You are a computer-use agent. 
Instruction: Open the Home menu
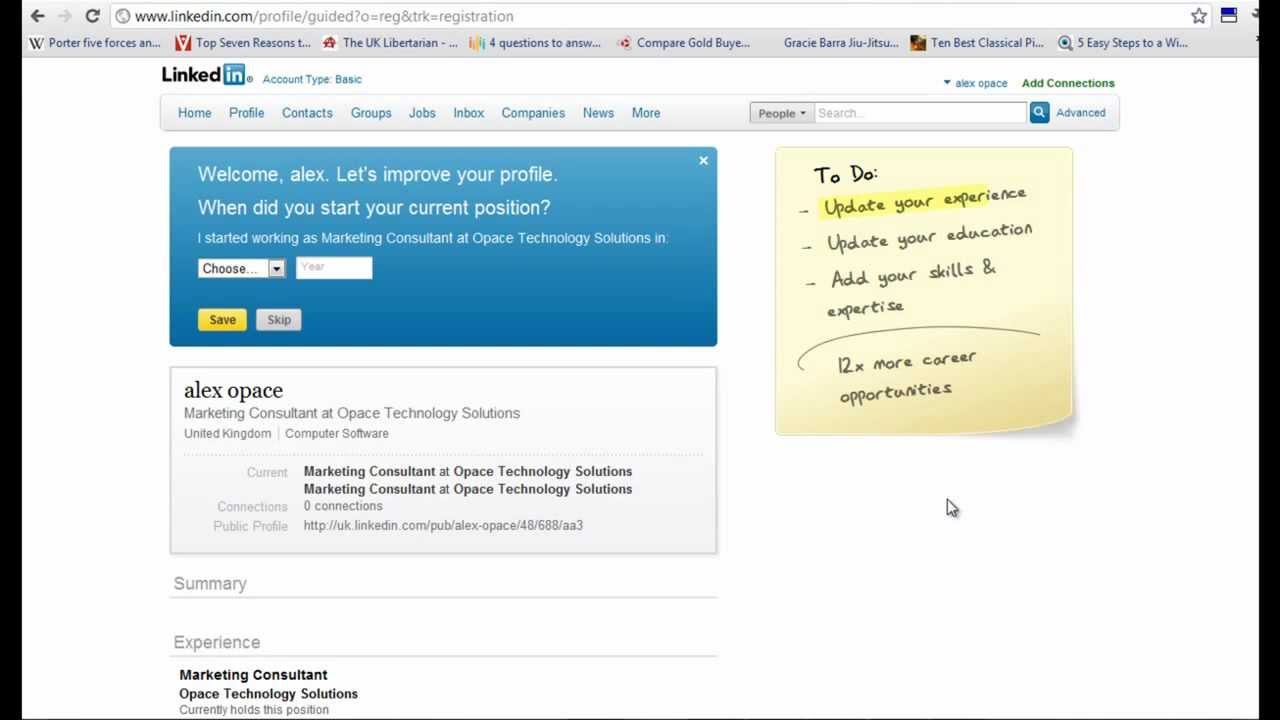pyautogui.click(x=195, y=113)
